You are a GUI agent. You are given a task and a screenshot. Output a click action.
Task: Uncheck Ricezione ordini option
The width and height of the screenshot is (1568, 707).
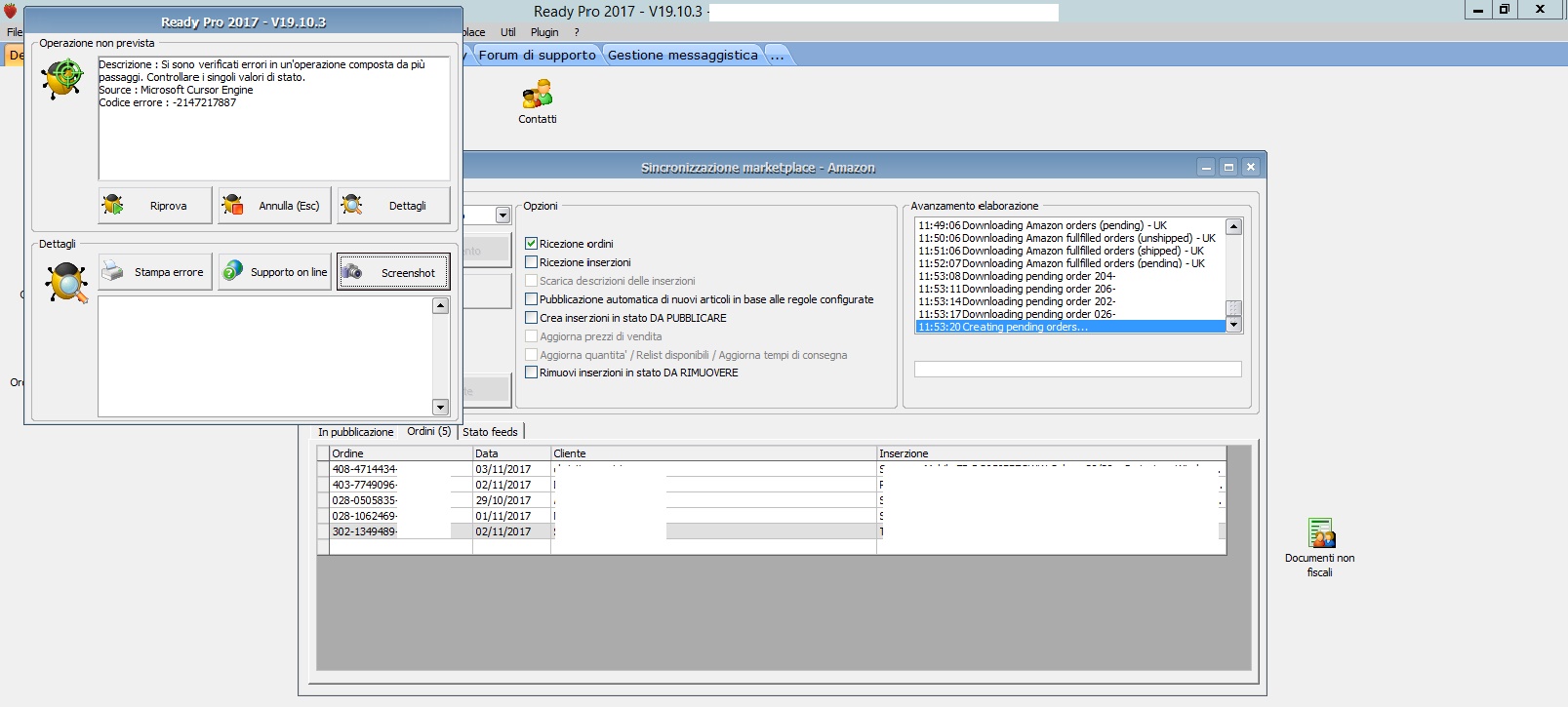pyautogui.click(x=532, y=244)
